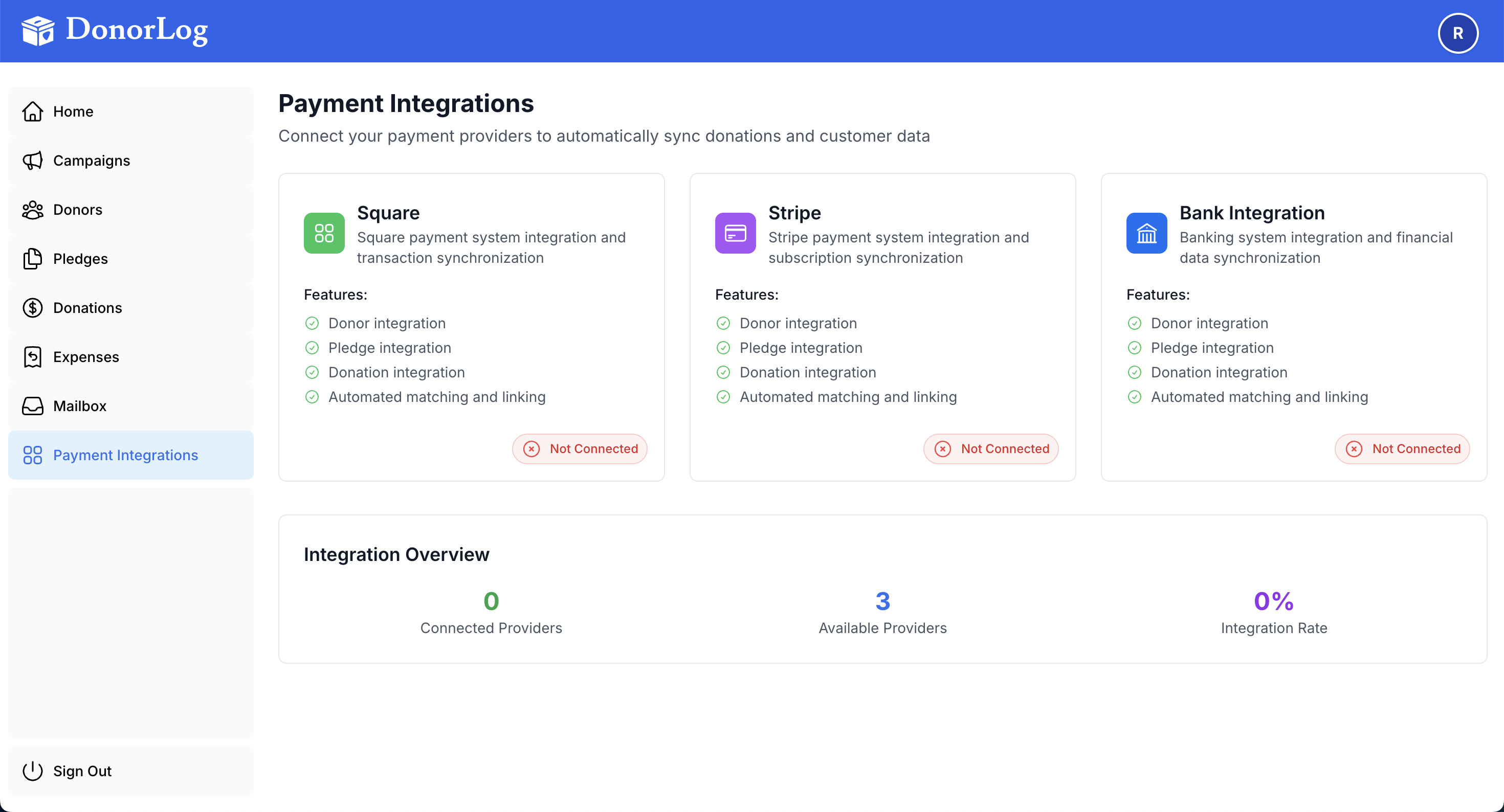The width and height of the screenshot is (1504, 812).
Task: Click the Mailbox envelope icon
Action: pyautogui.click(x=33, y=405)
